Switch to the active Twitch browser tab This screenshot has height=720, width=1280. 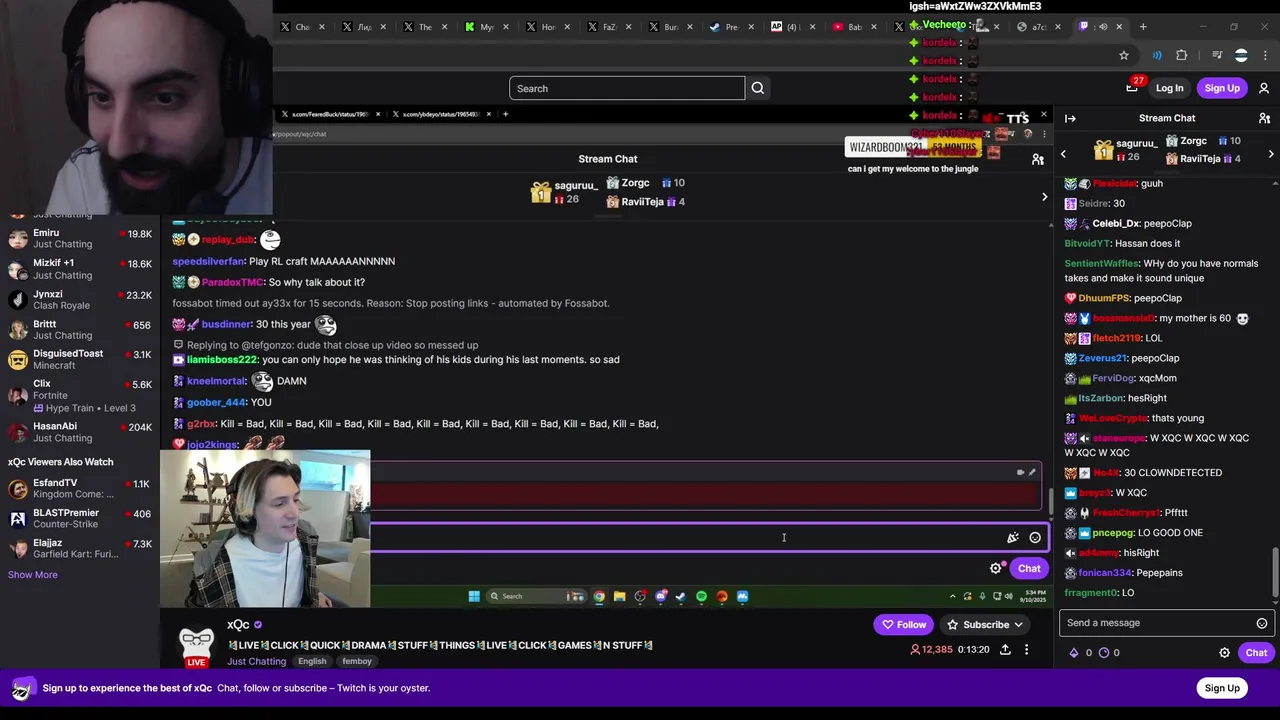pos(1101,27)
